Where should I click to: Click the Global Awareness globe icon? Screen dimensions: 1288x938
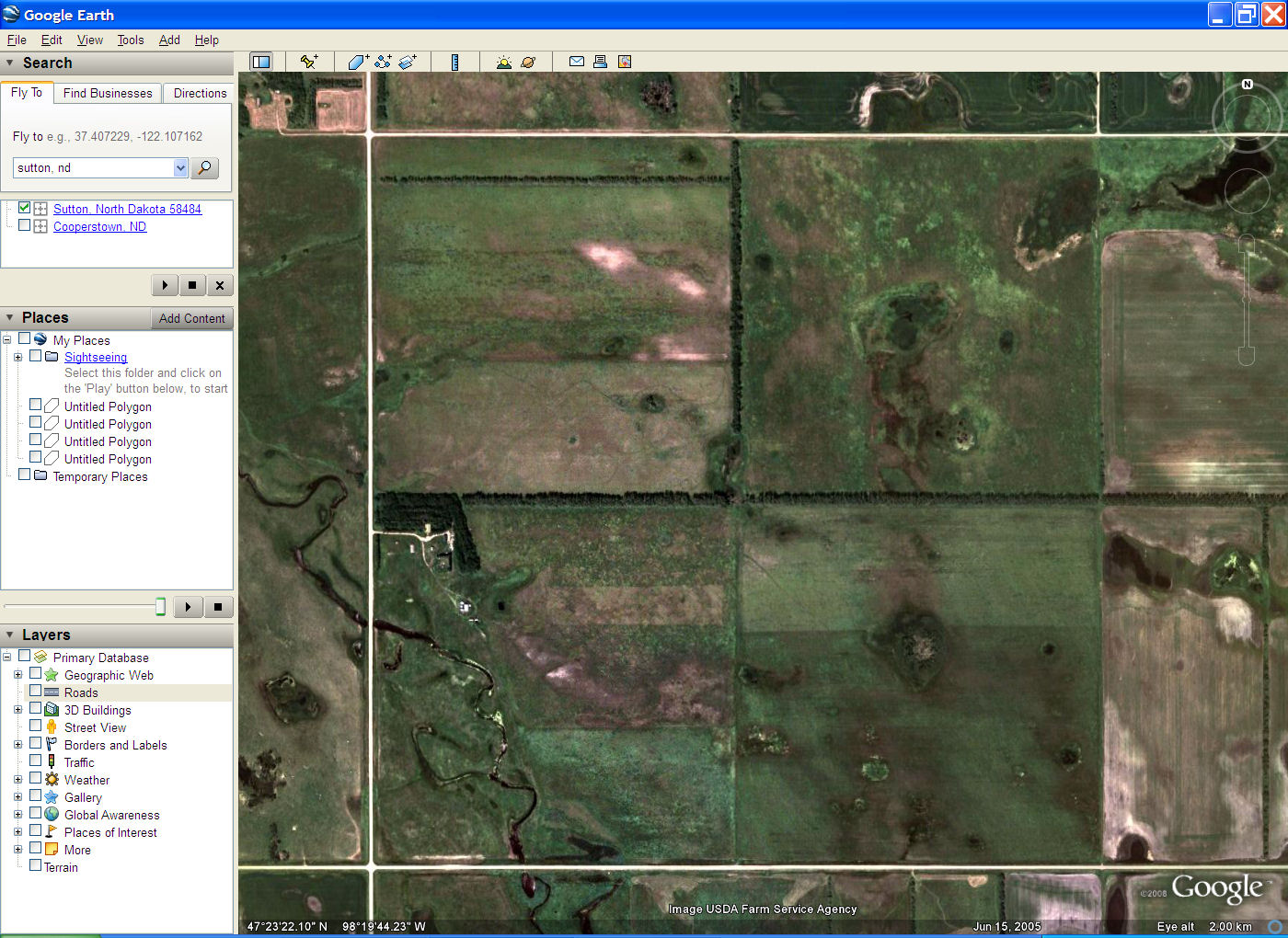pyautogui.click(x=52, y=815)
